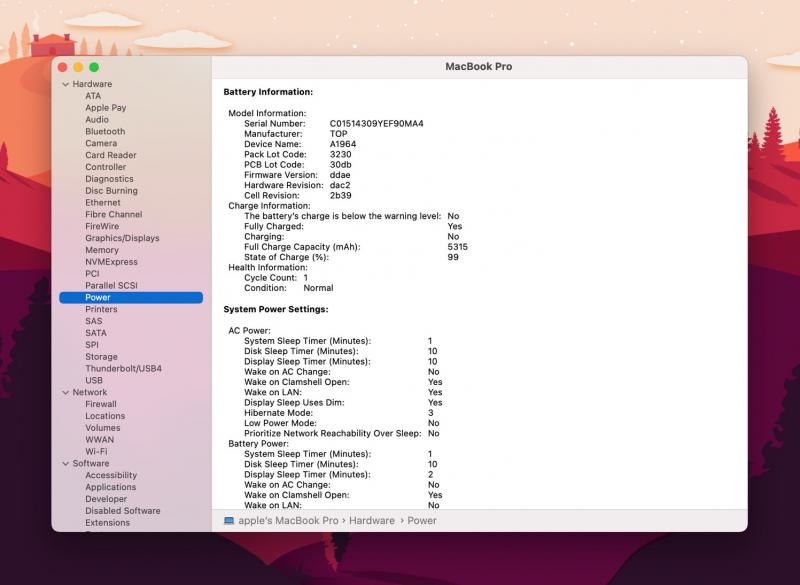The height and width of the screenshot is (585, 800).
Task: Open WWAN under Network
Action: pos(99,440)
